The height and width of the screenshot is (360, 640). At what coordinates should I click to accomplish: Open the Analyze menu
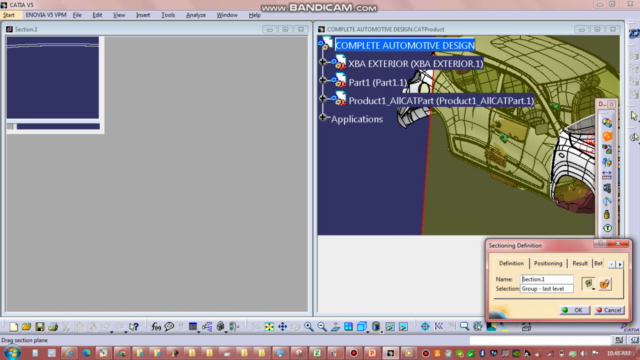coord(196,15)
